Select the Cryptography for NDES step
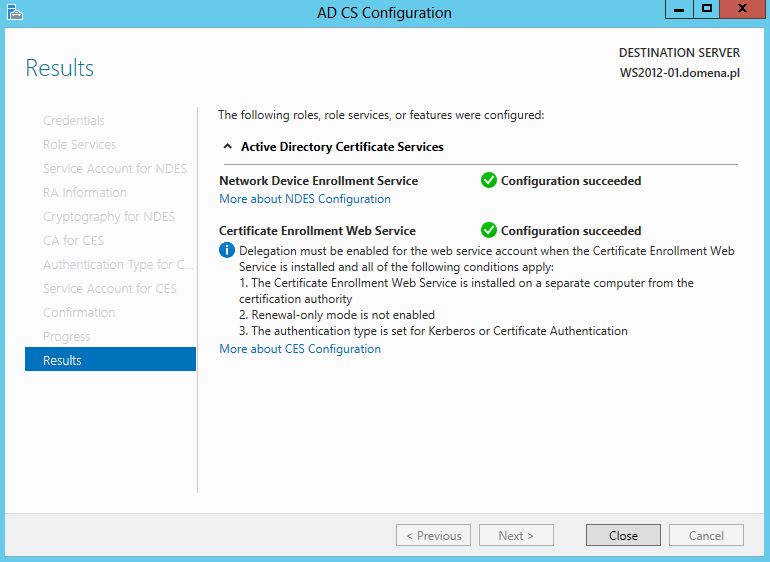 coord(109,217)
